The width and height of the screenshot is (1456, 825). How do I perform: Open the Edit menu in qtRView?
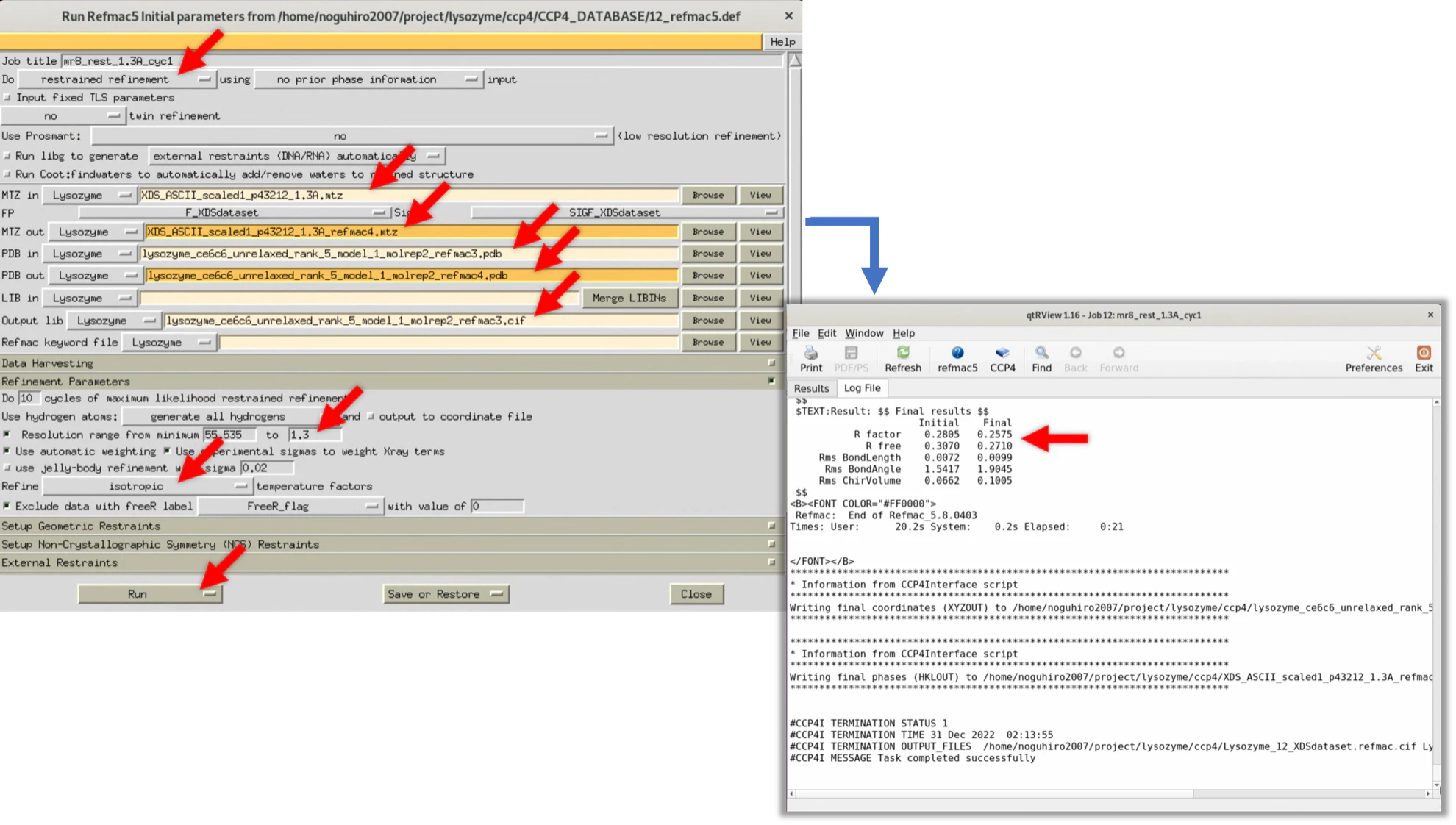[x=827, y=333]
